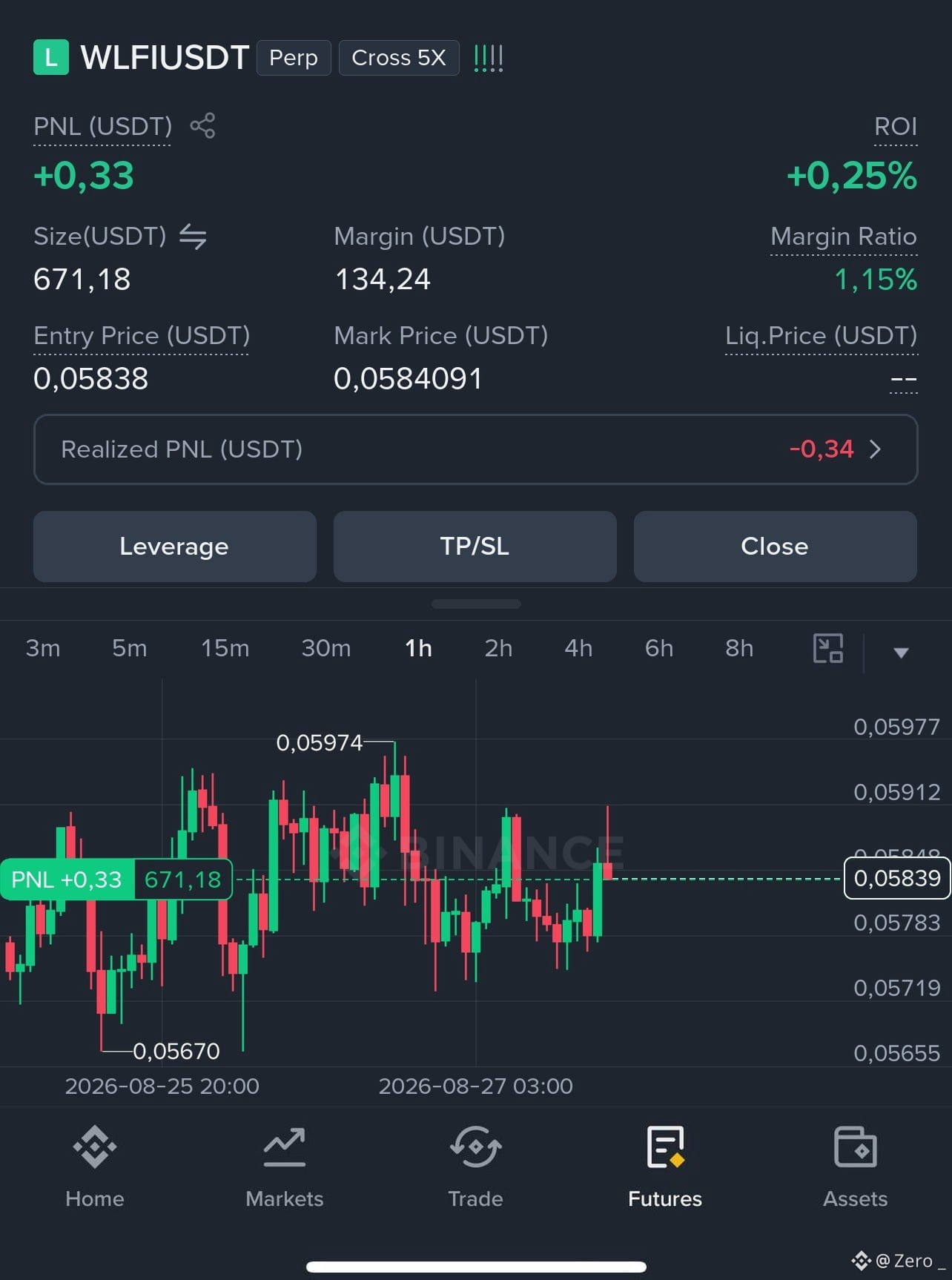Tap the Mark Price value 0,0584091
952x1280 pixels.
pos(408,379)
